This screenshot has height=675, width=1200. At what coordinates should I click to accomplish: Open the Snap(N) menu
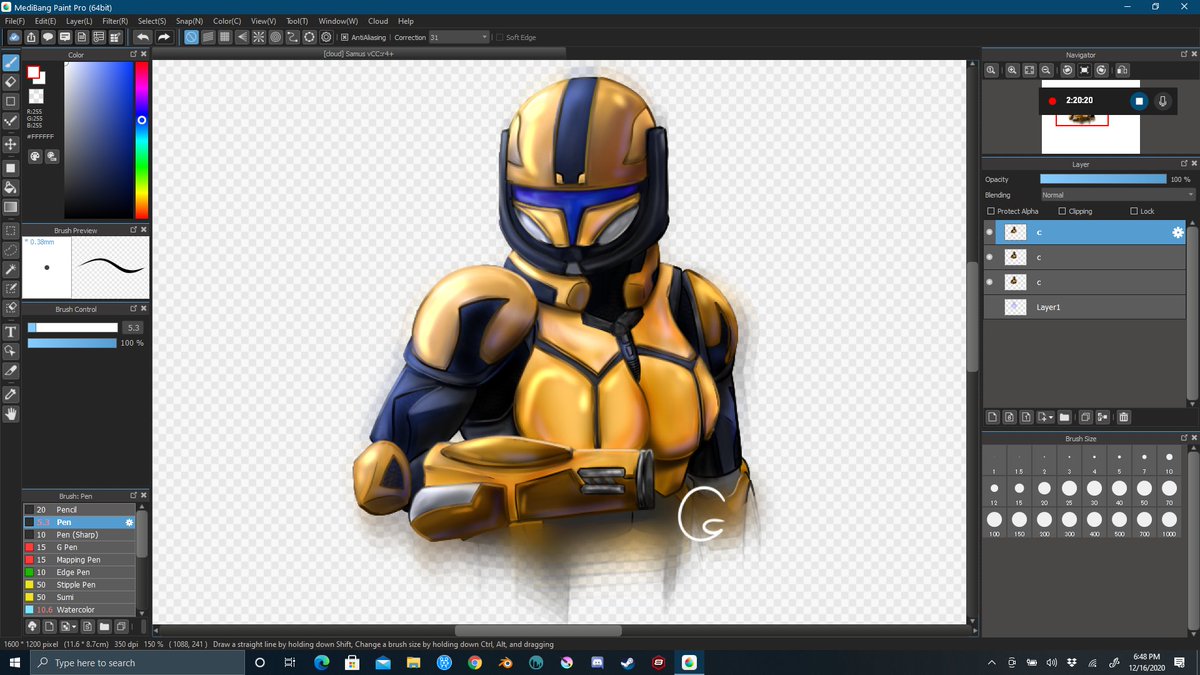[x=189, y=20]
